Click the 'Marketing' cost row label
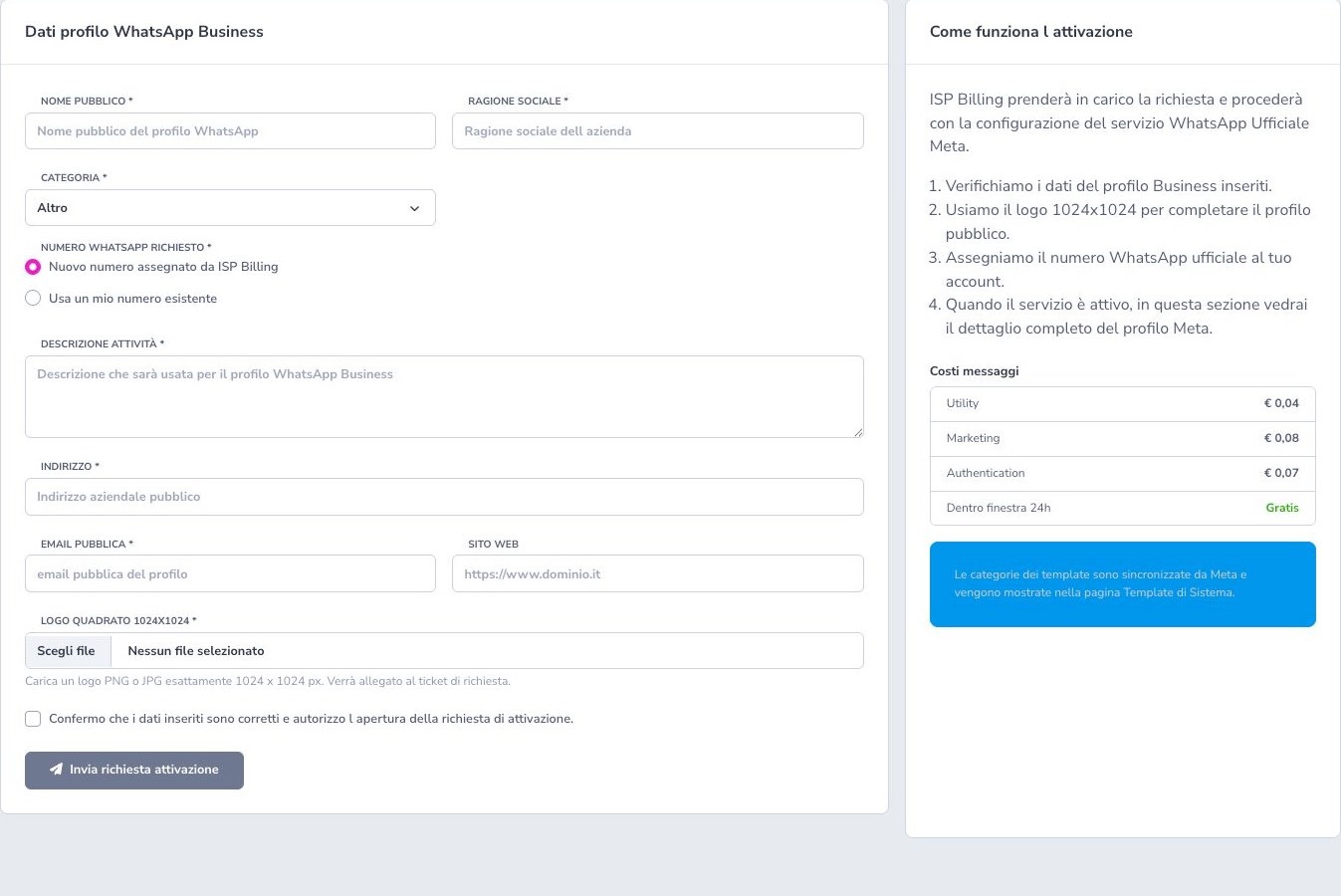The width and height of the screenshot is (1341, 896). point(974,438)
